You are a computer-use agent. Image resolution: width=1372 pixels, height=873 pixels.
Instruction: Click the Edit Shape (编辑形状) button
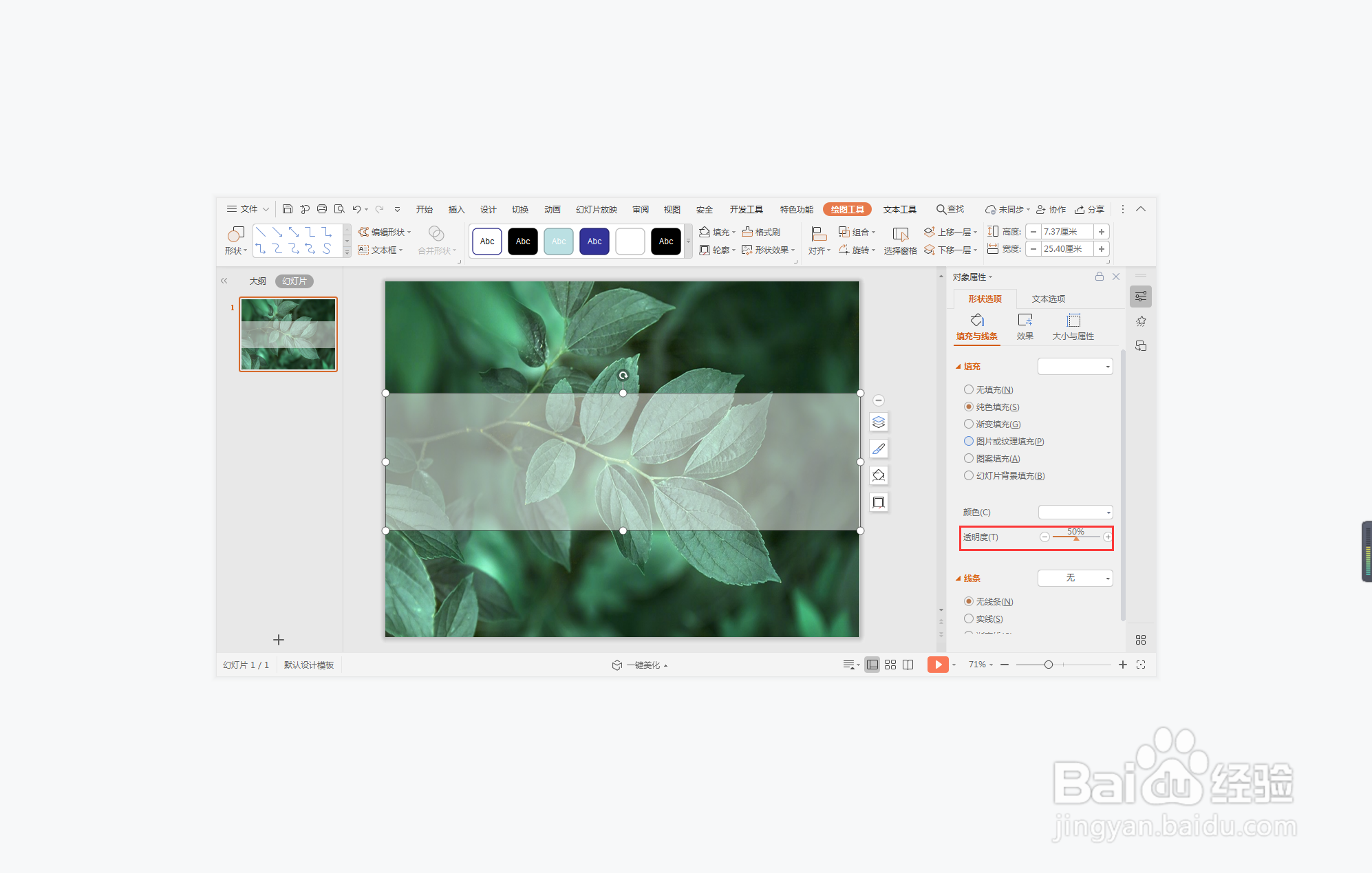pyautogui.click(x=384, y=232)
